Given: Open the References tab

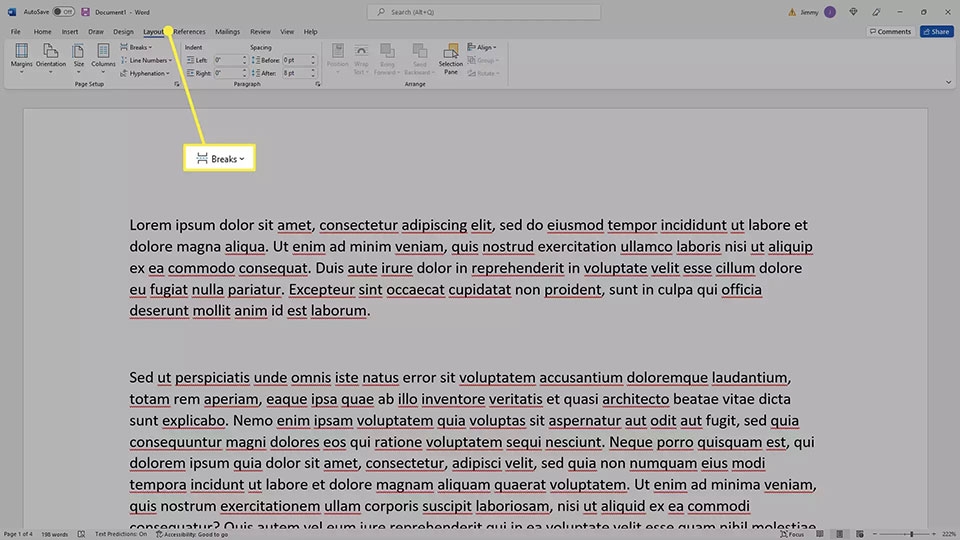Looking at the screenshot, I should [x=189, y=31].
